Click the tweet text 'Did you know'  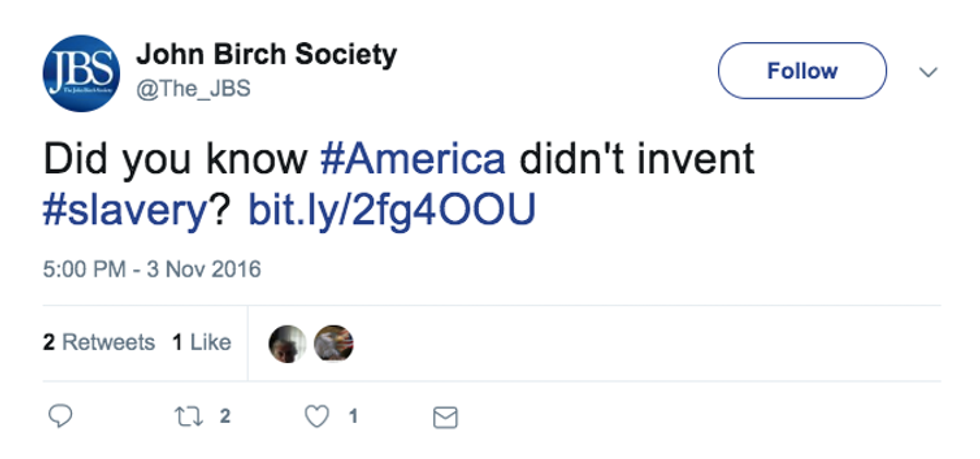(174, 158)
